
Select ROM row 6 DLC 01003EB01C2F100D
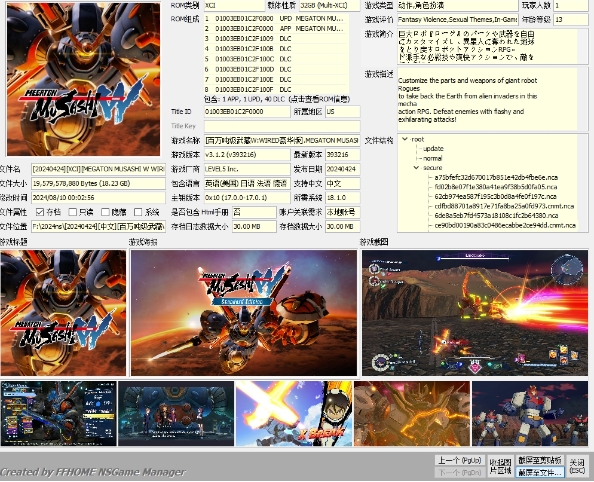click(x=276, y=69)
